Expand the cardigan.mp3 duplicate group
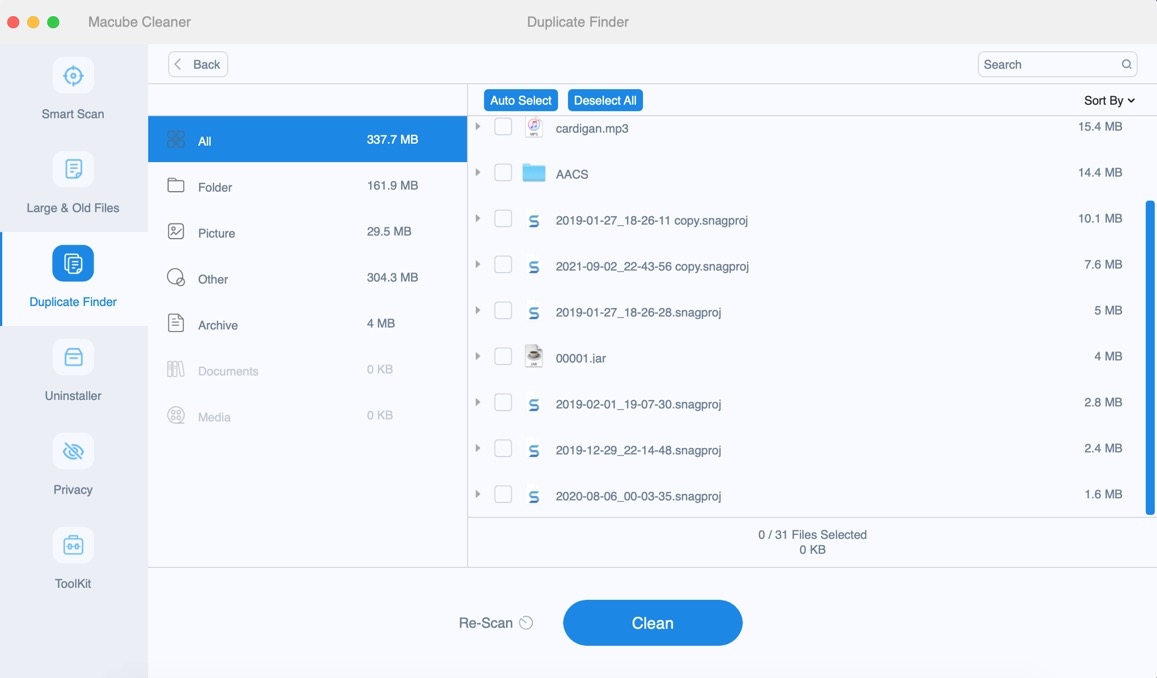 (x=477, y=127)
